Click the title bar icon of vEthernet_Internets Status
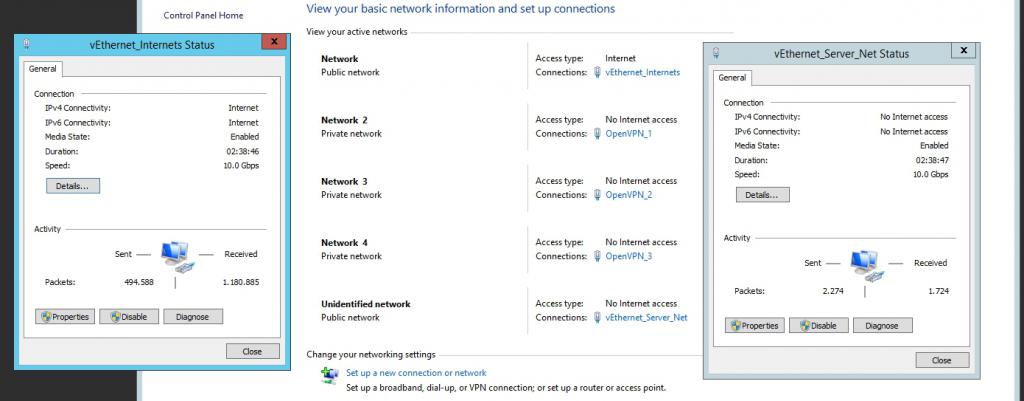The image size is (1024, 401). [26, 44]
